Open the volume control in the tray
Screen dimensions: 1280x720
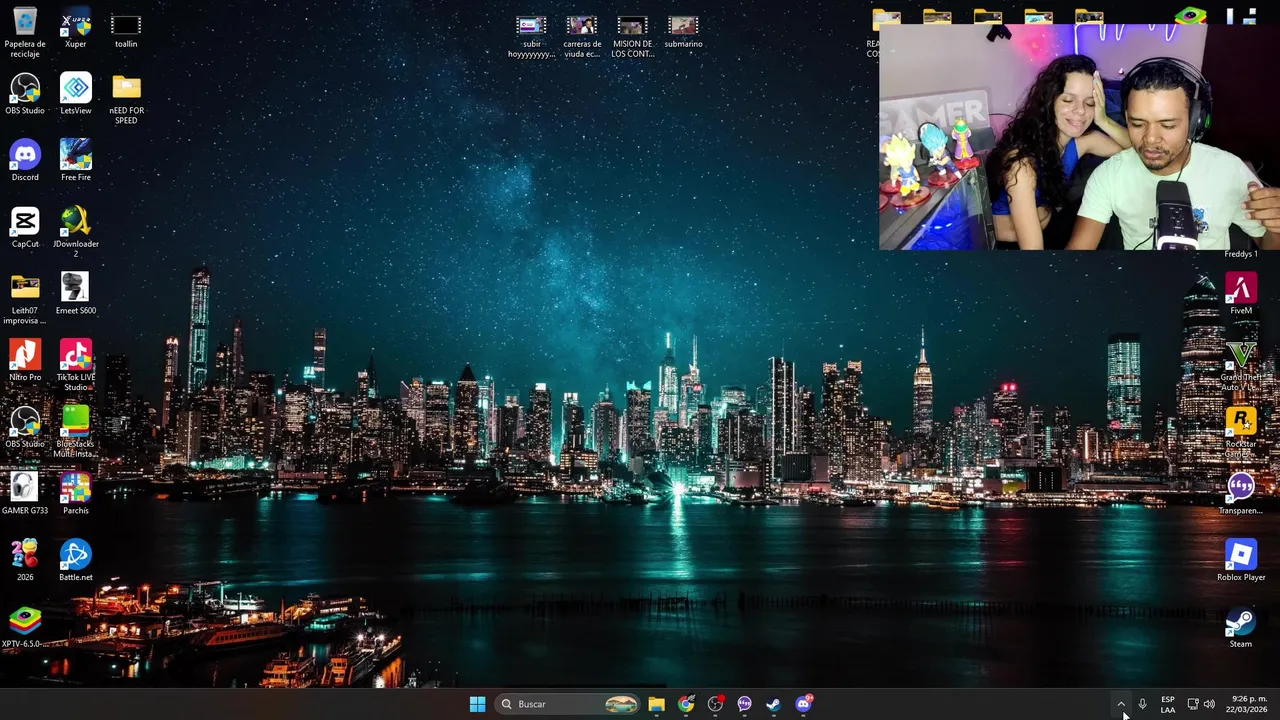[1209, 704]
